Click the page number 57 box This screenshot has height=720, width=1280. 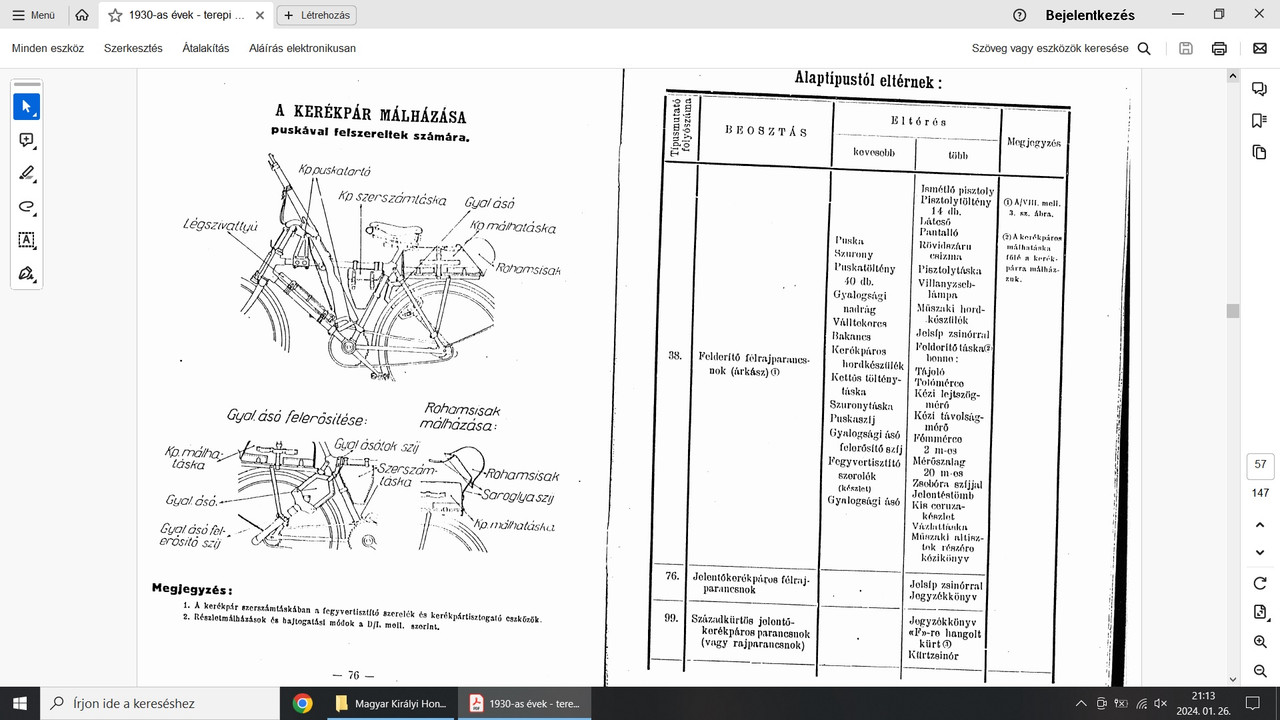[1260, 464]
